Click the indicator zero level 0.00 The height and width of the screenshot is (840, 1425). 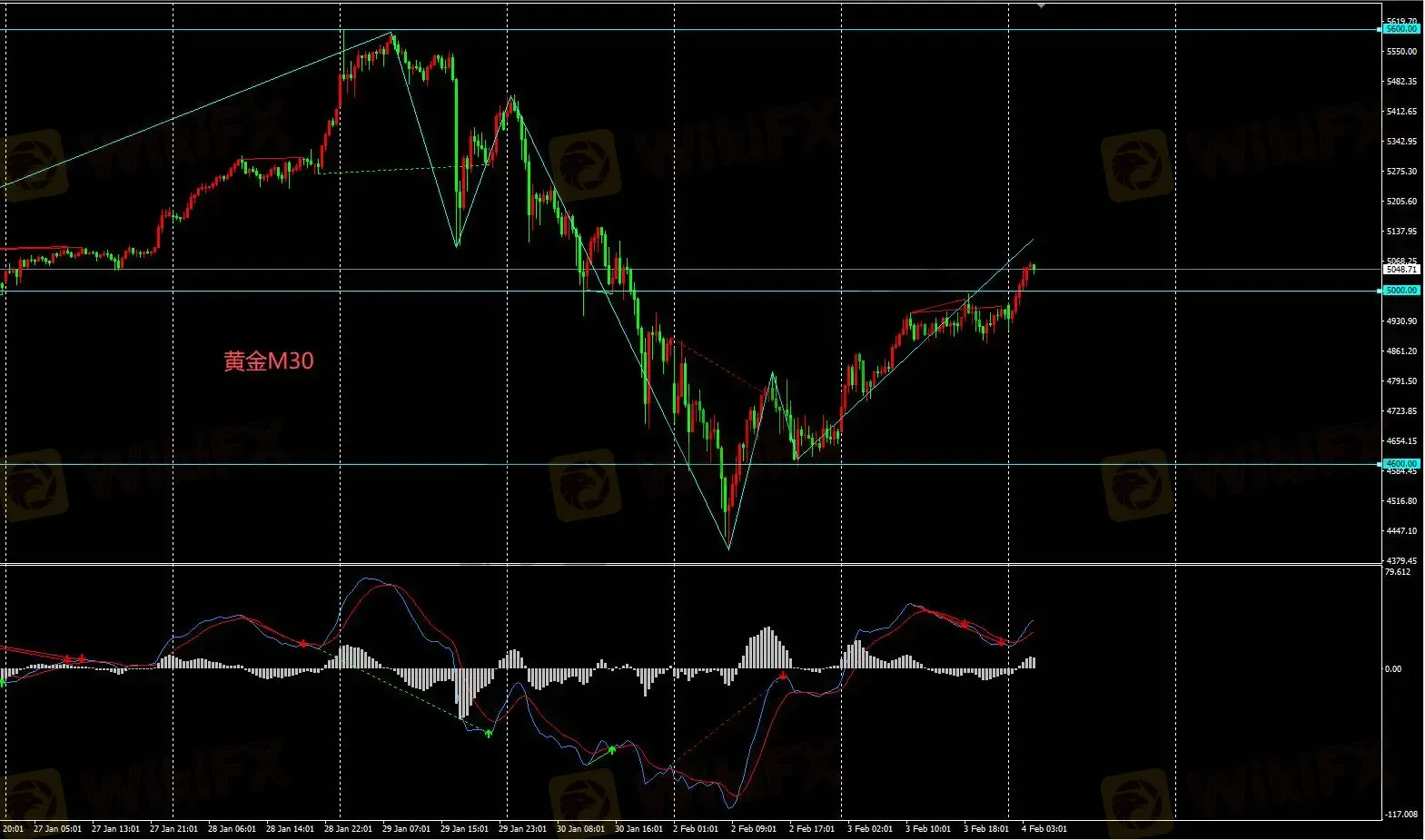click(1393, 669)
